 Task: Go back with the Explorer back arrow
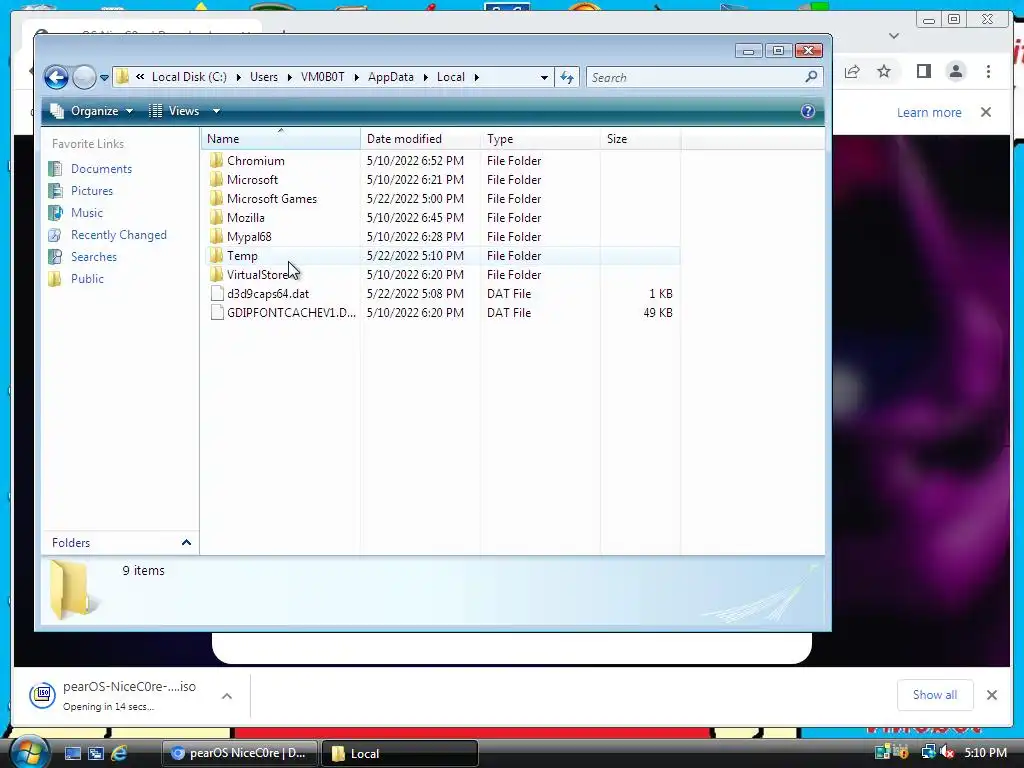(56, 77)
